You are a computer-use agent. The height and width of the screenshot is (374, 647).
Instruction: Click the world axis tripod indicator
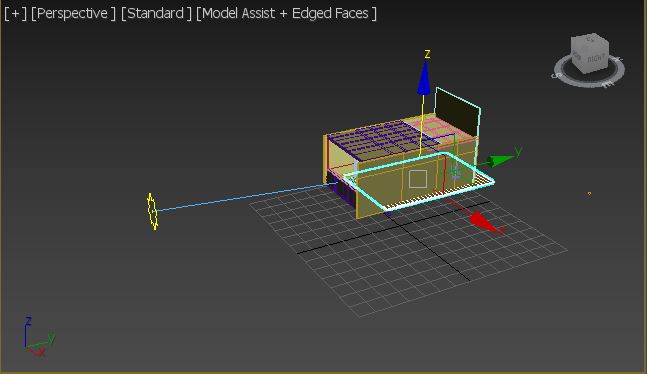point(38,337)
